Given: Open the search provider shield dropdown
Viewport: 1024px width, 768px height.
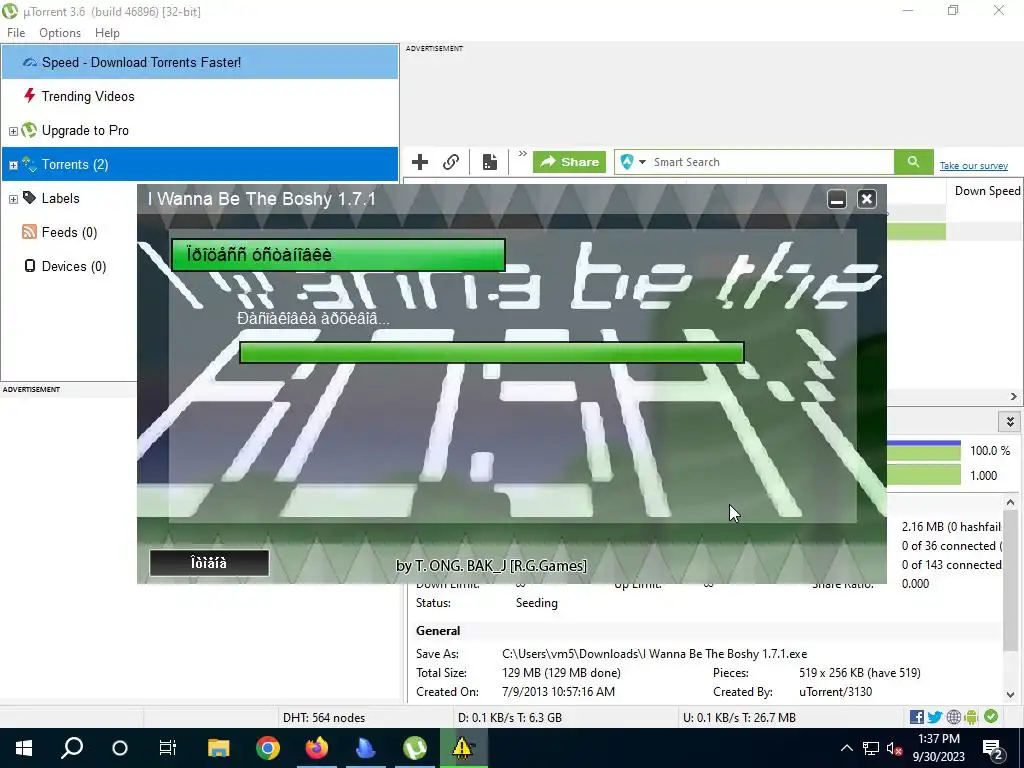Looking at the screenshot, I should point(633,162).
